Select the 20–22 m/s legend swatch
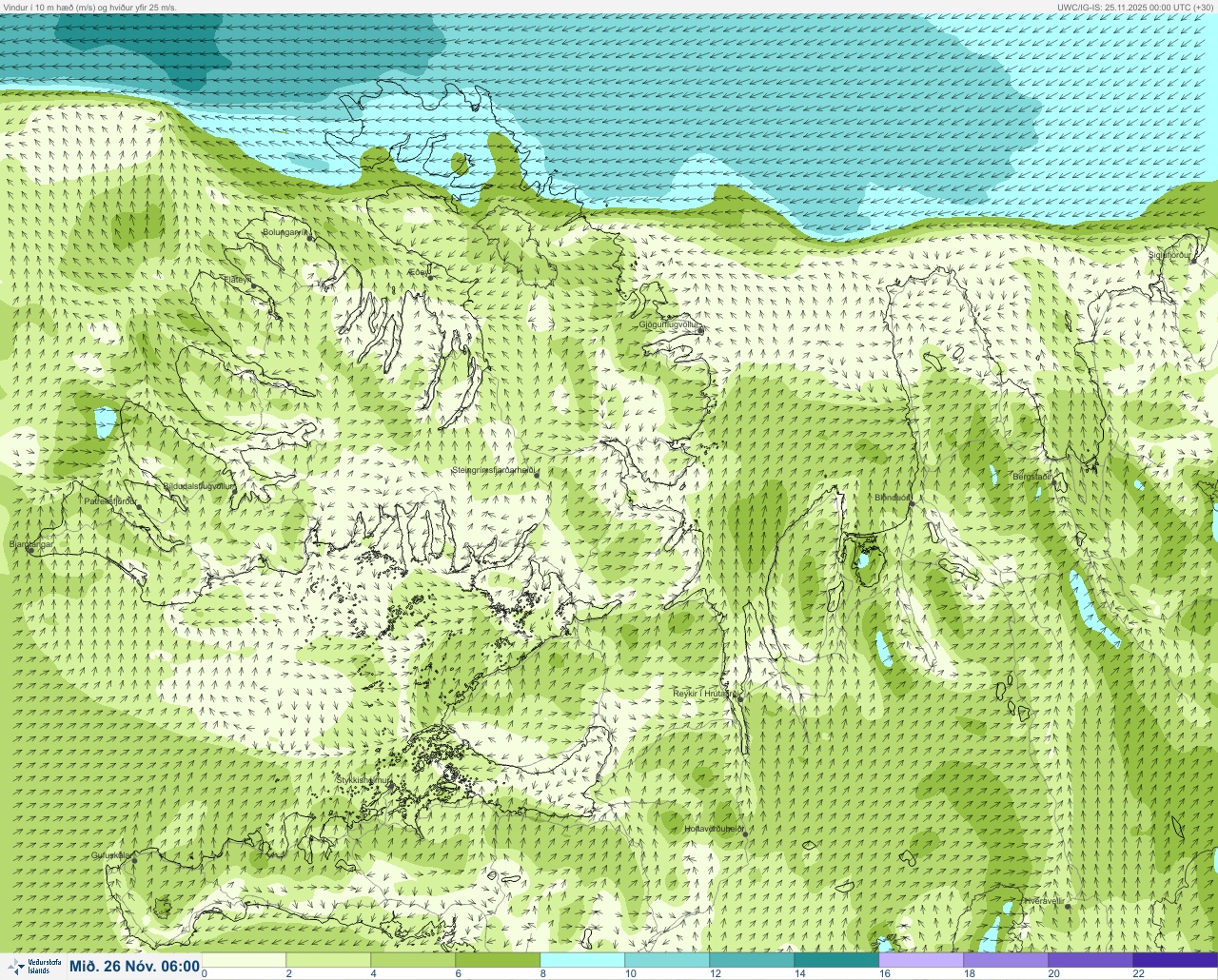The height and width of the screenshot is (980, 1218). pyautogui.click(x=1090, y=960)
